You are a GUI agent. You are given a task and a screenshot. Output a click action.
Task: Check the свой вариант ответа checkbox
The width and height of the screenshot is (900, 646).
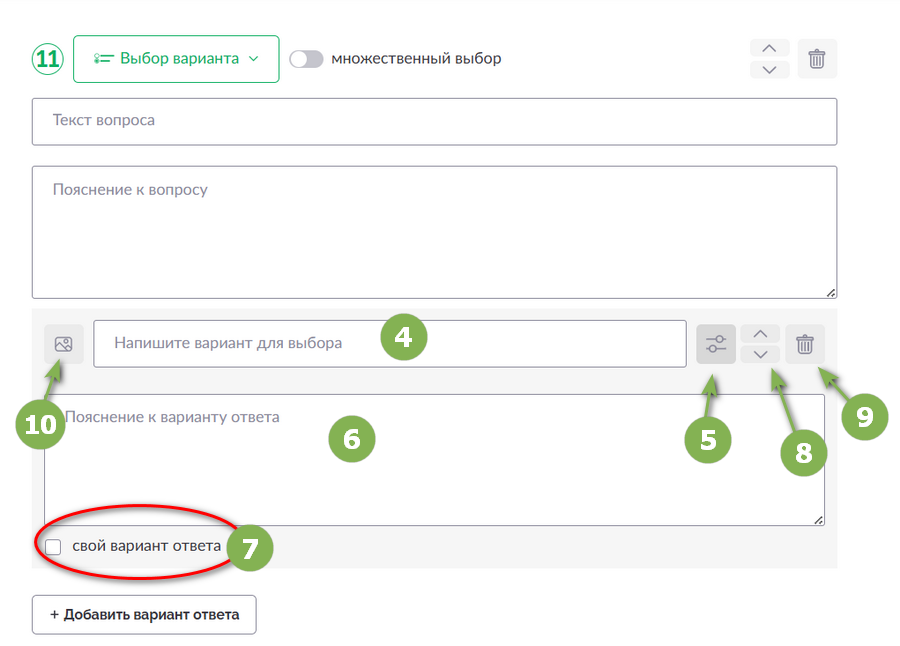[x=53, y=547]
